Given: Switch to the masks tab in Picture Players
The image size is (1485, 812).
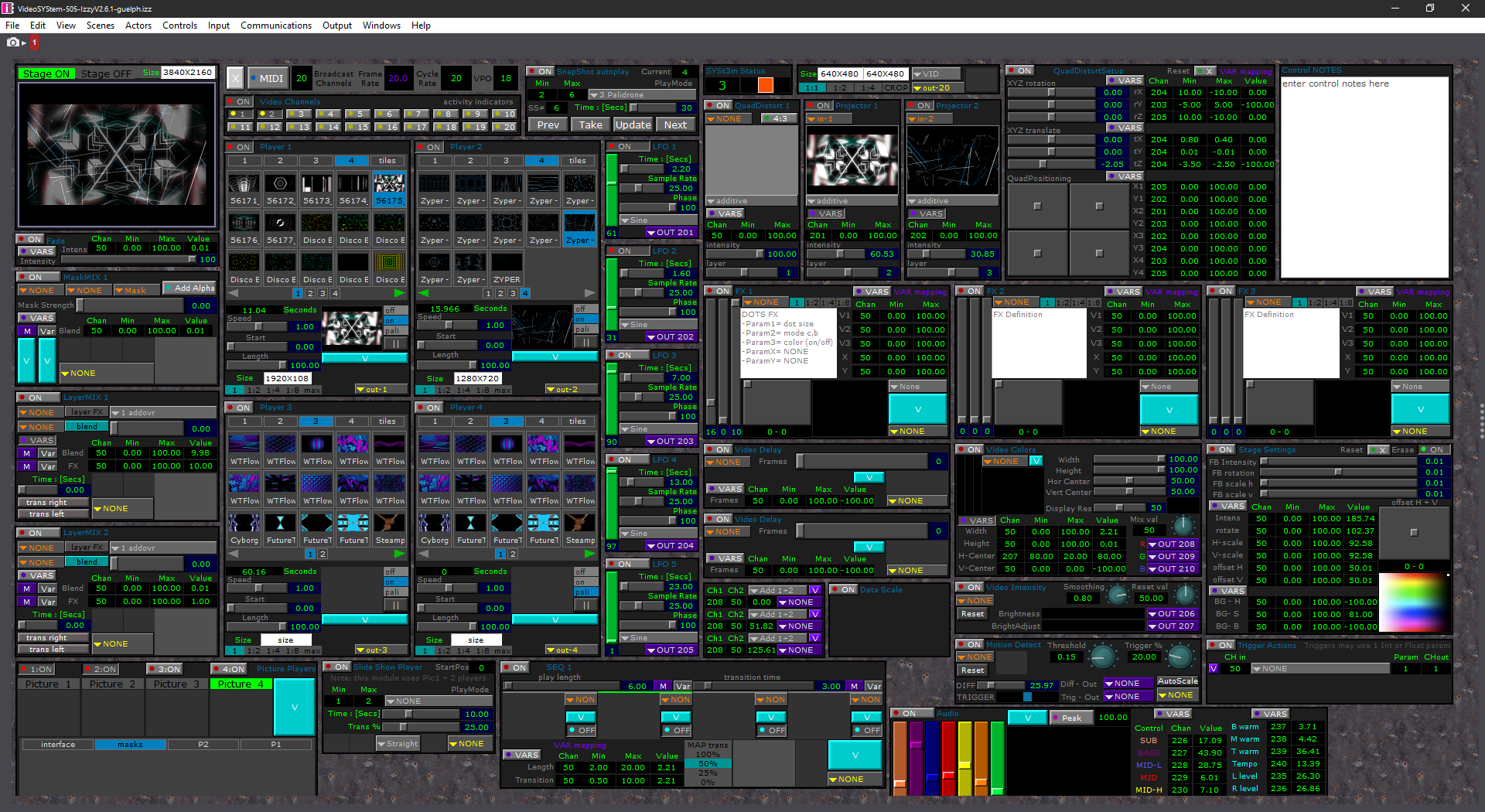Looking at the screenshot, I should [x=130, y=745].
